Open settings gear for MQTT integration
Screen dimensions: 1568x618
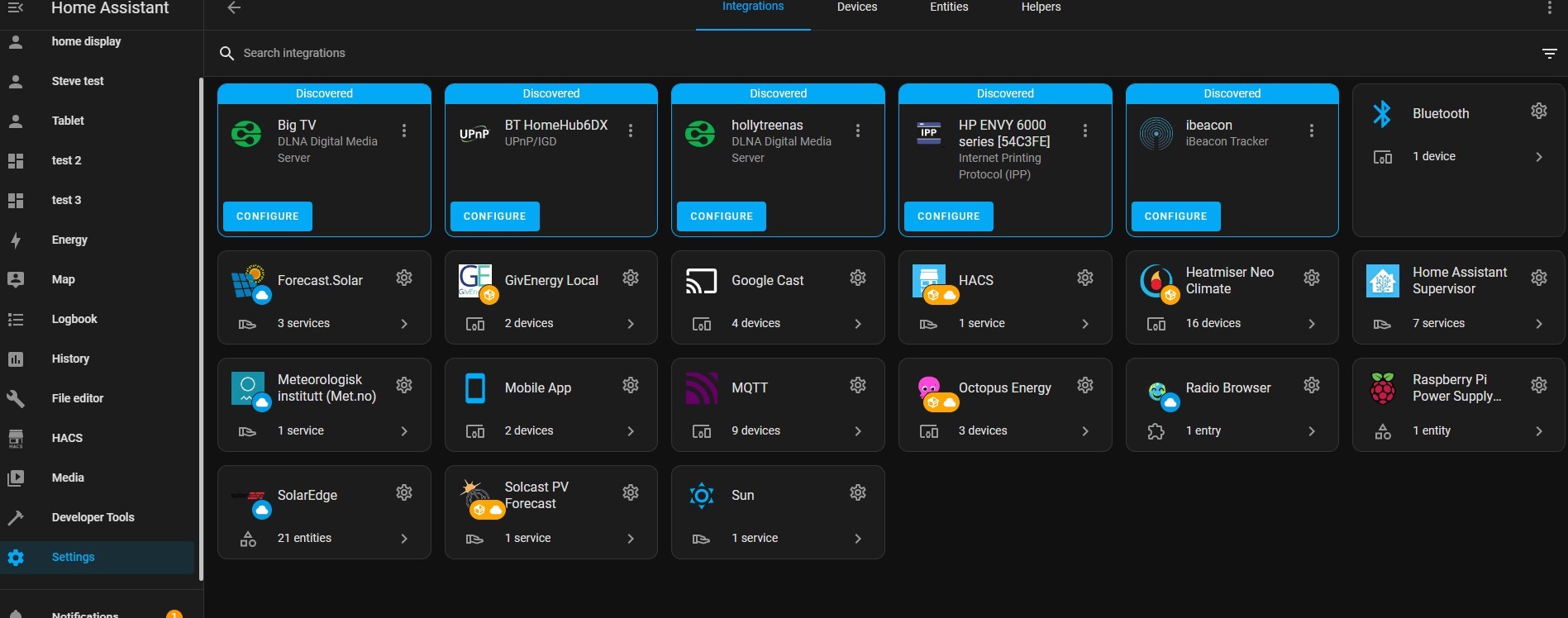coord(858,385)
